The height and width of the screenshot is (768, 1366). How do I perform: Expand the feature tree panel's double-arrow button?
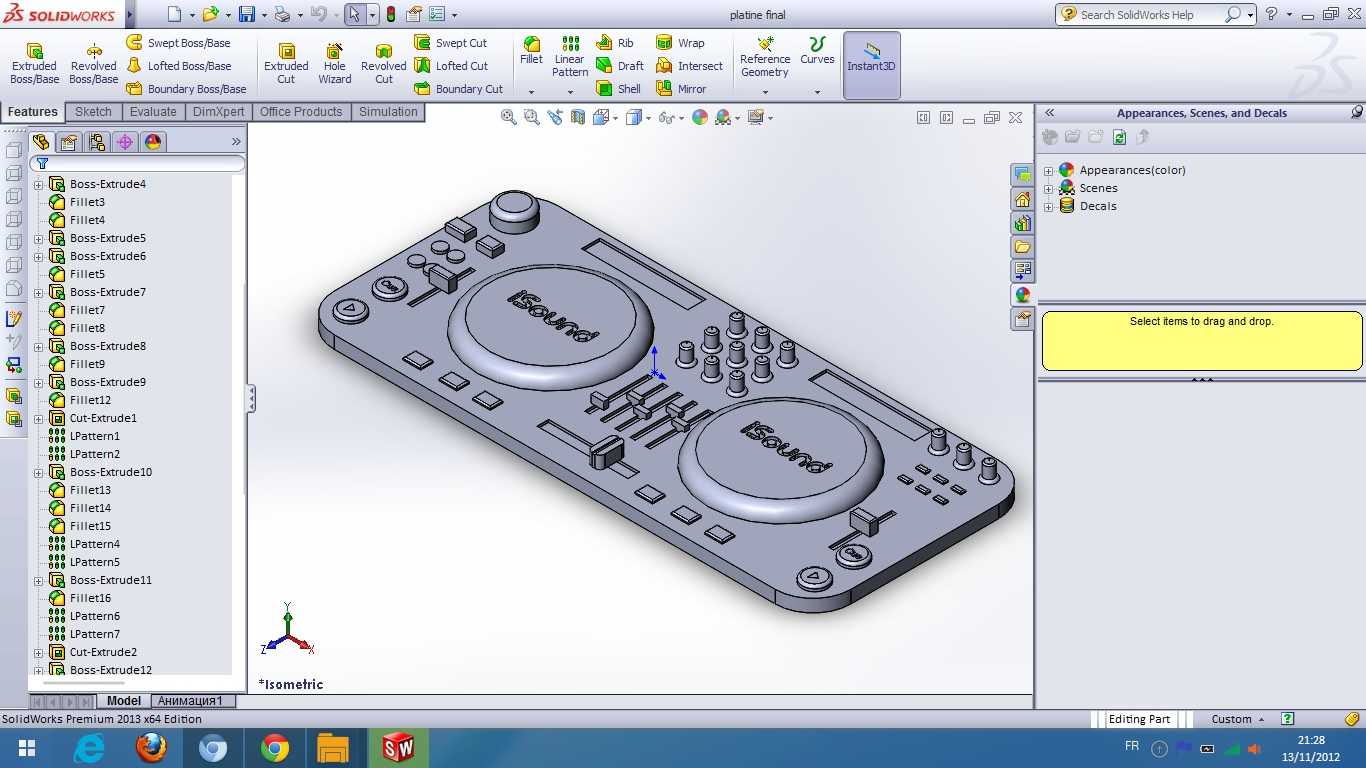236,142
